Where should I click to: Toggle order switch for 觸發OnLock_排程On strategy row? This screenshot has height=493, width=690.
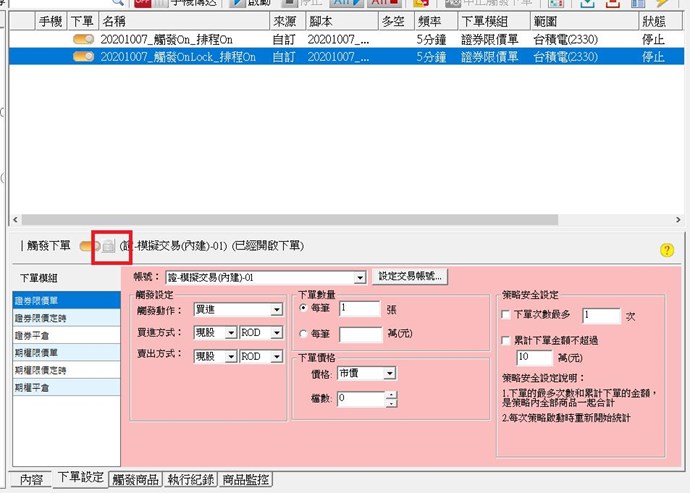(83, 57)
